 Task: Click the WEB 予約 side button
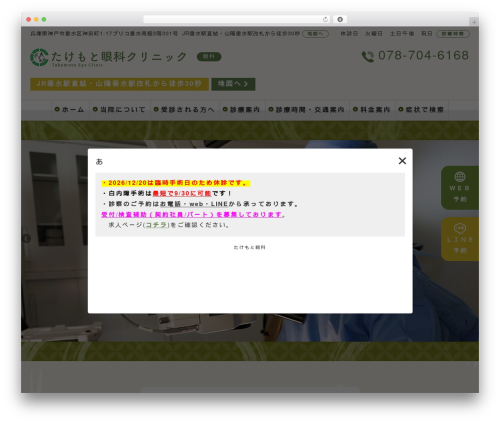tap(460, 188)
